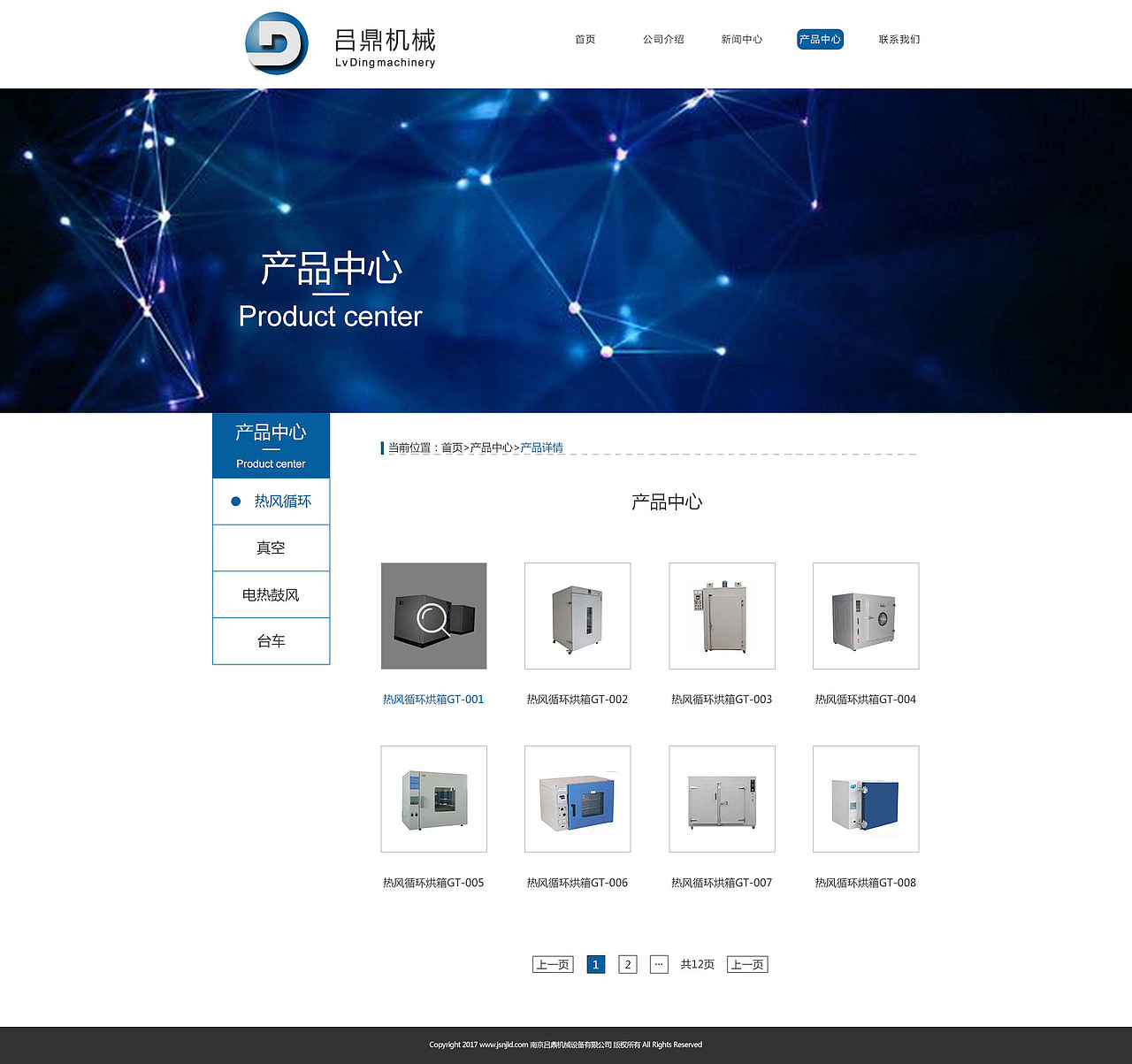View product thumbnail GT-008
Screen dimensions: 1132x1064
tap(866, 799)
